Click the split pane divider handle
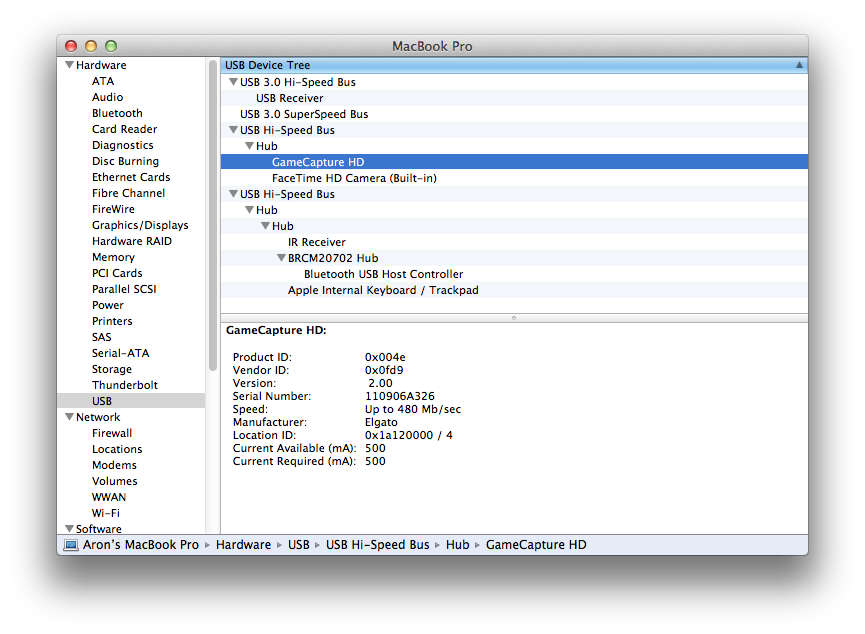The width and height of the screenshot is (865, 634). pyautogui.click(x=514, y=318)
